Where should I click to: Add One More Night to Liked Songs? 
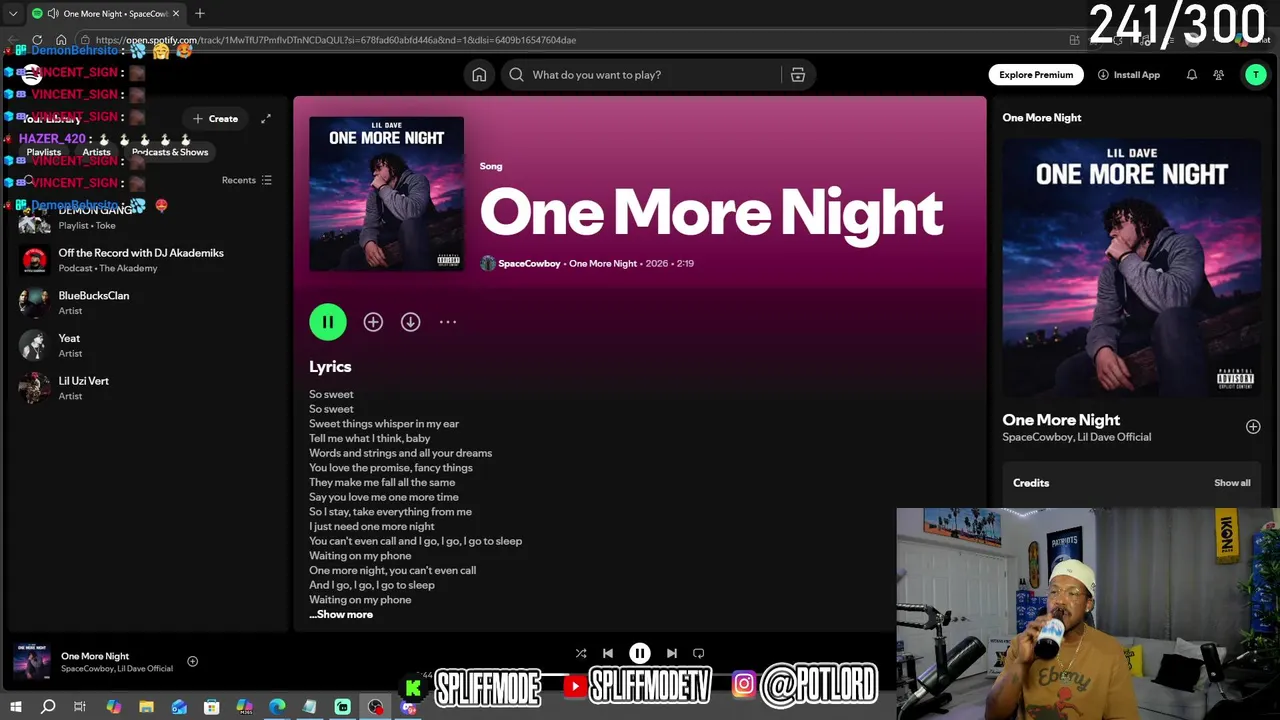tap(373, 322)
